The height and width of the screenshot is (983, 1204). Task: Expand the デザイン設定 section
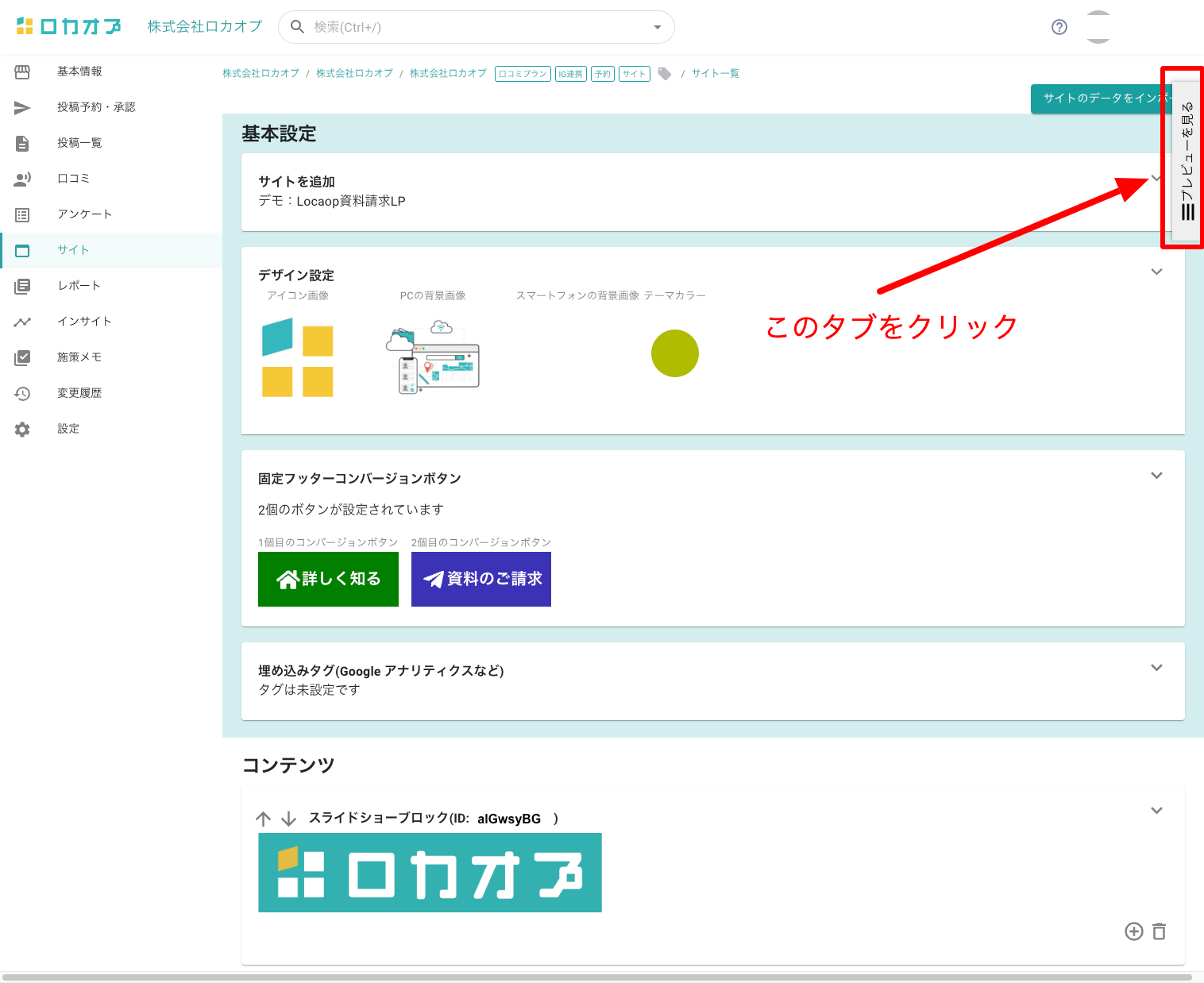pos(1156,272)
